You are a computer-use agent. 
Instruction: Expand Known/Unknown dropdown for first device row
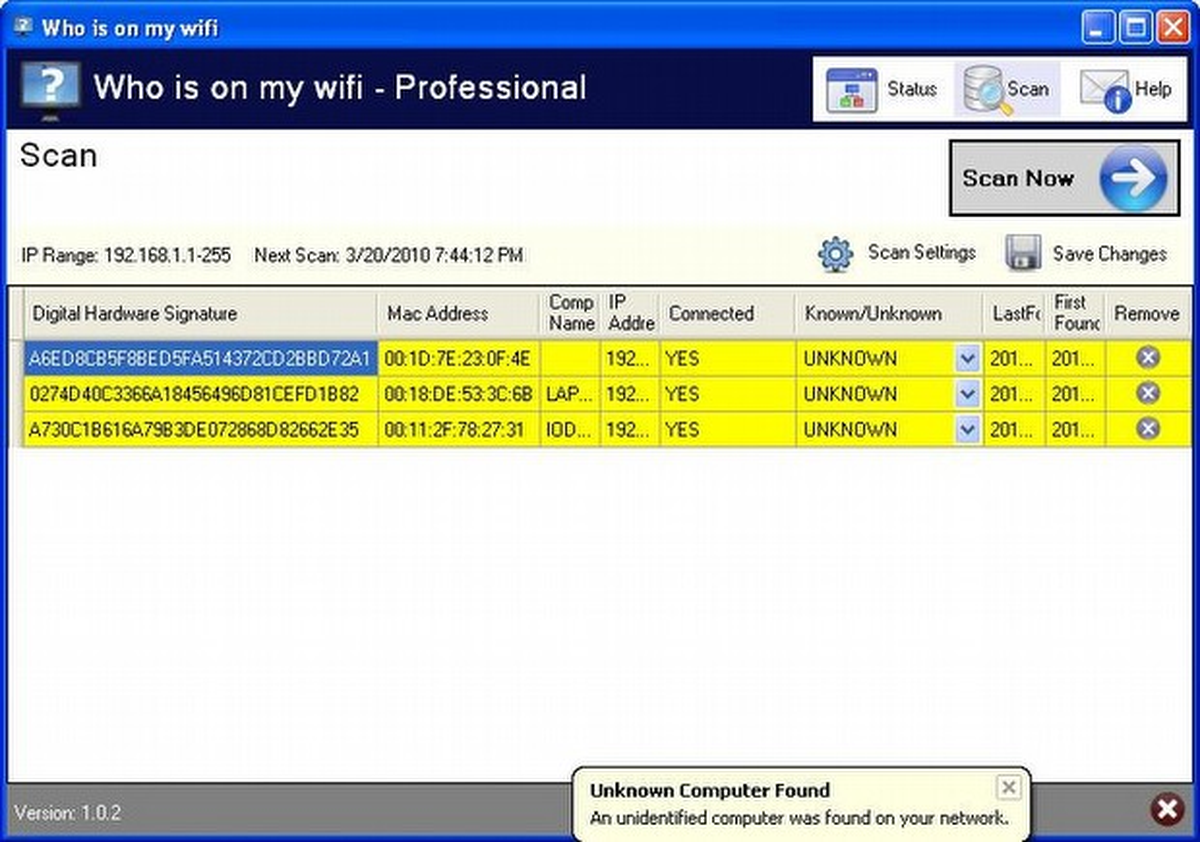pyautogui.click(x=967, y=359)
